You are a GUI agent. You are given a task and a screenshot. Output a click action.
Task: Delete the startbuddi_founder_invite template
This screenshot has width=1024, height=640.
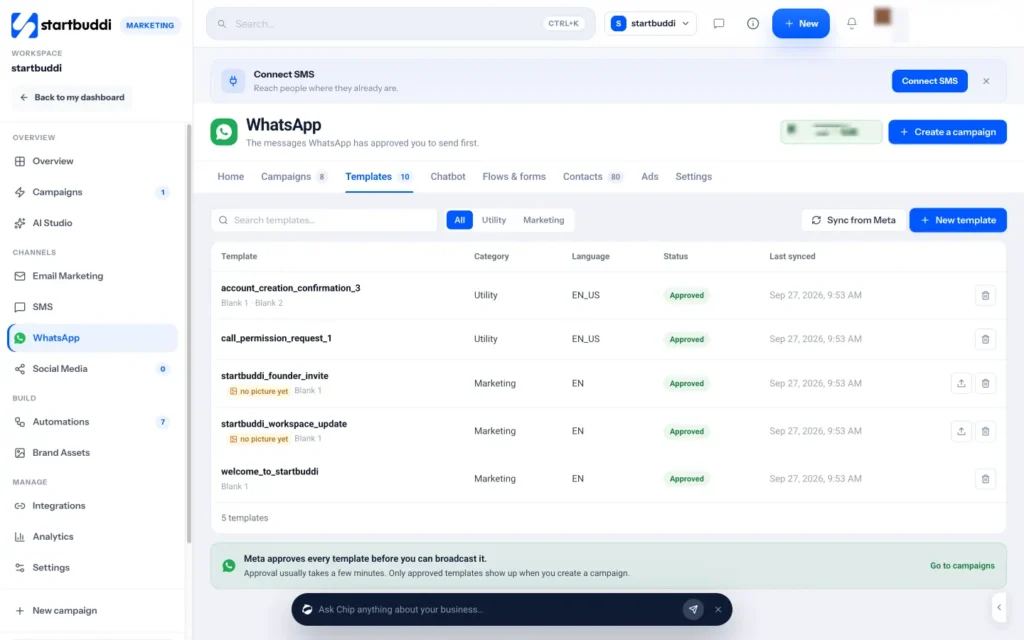click(x=985, y=383)
